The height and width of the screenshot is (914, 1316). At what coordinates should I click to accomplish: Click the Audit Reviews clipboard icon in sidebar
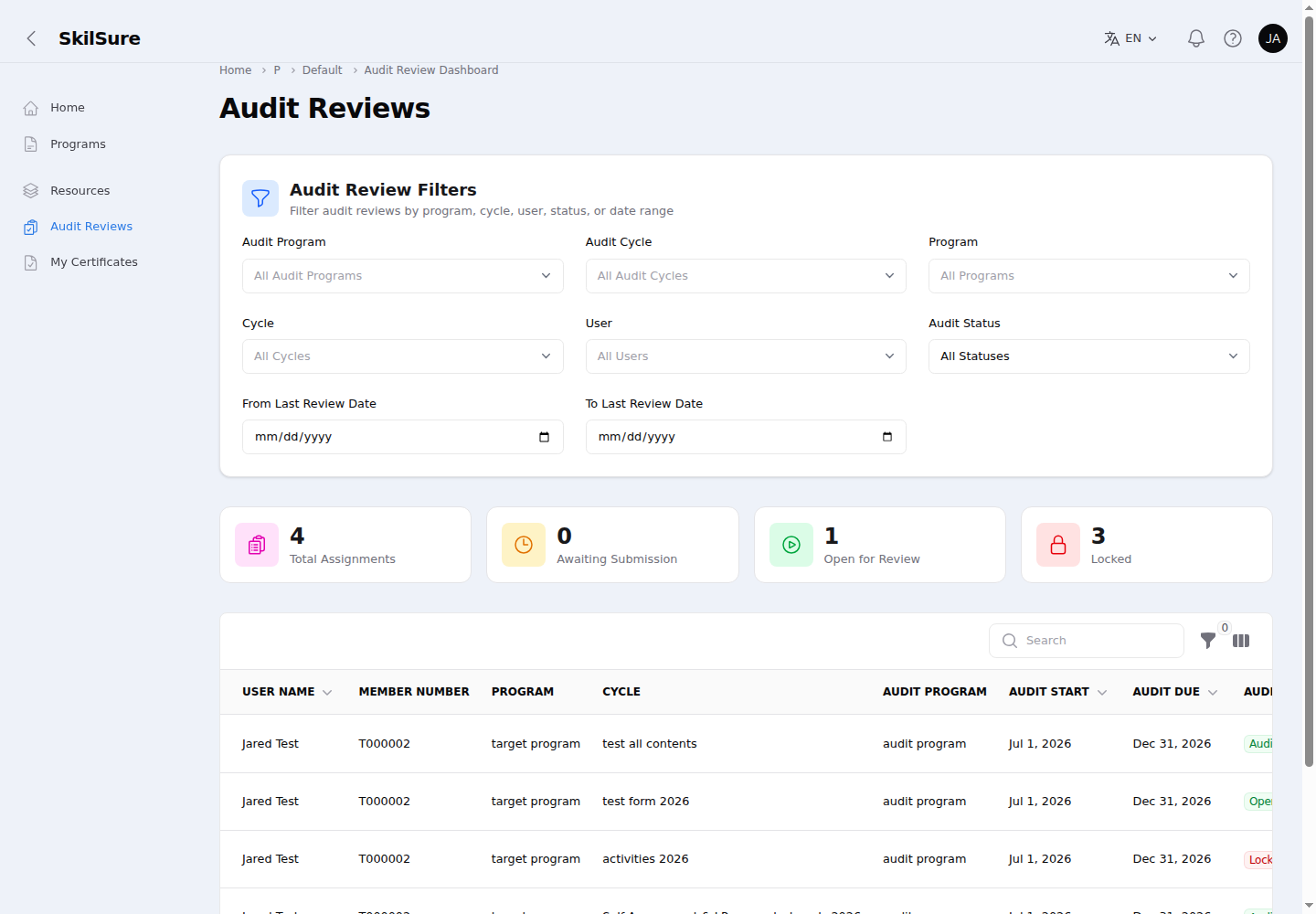pos(31,227)
